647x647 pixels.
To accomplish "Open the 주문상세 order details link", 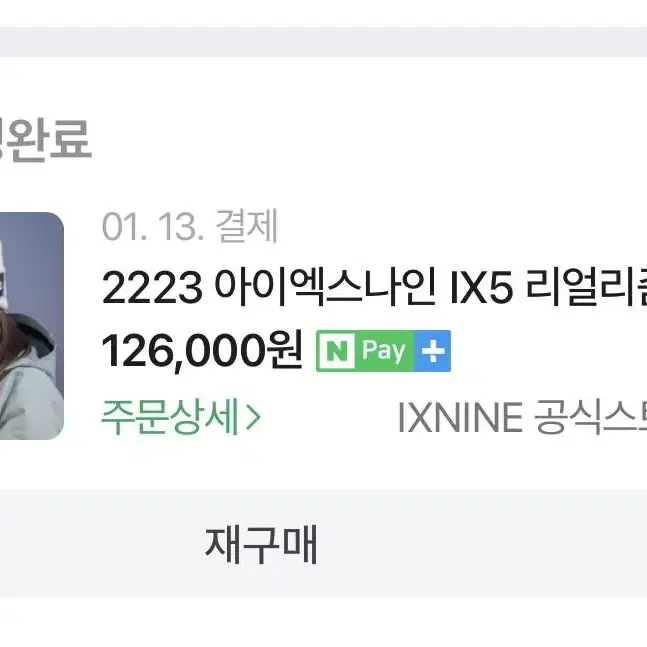I will pos(181,417).
